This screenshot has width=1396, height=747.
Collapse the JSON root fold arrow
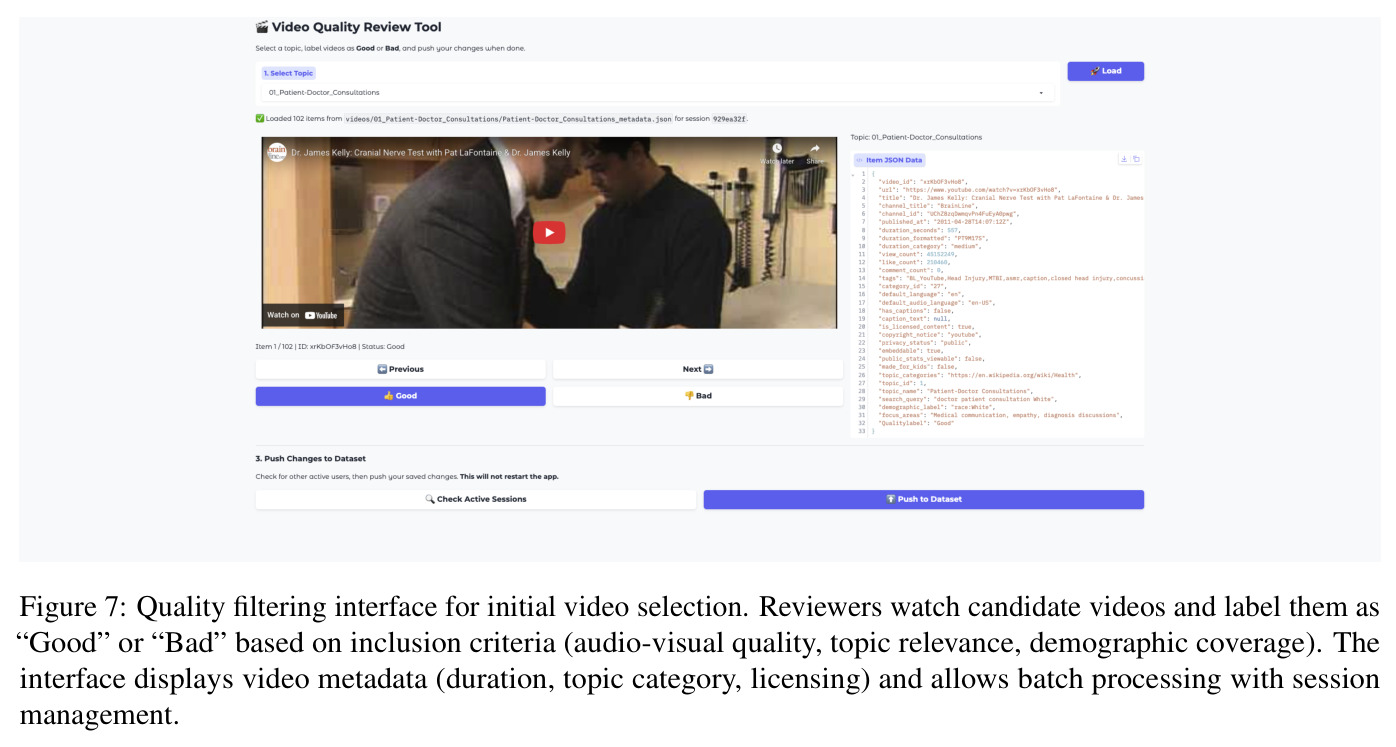pos(853,174)
